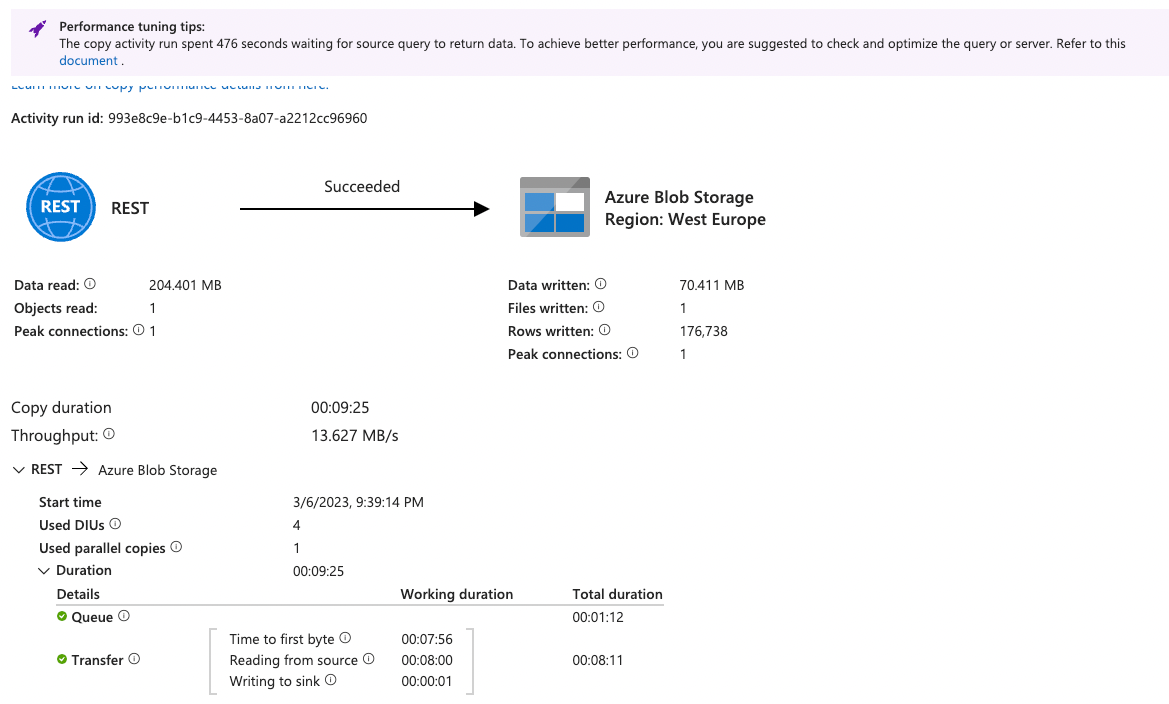The height and width of the screenshot is (704, 1169).
Task: Click the Azure Blob Storage sink icon
Action: point(555,207)
